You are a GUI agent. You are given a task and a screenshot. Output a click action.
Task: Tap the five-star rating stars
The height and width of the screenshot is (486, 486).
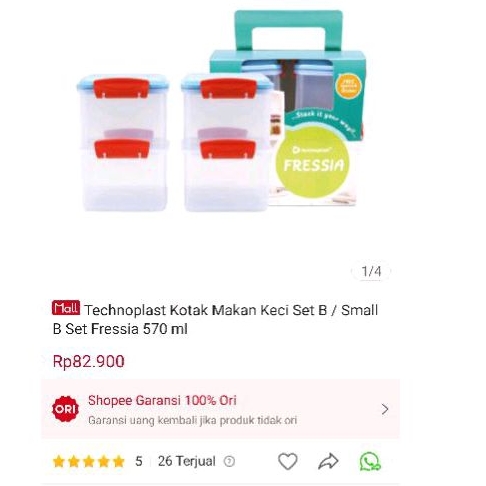point(89,462)
